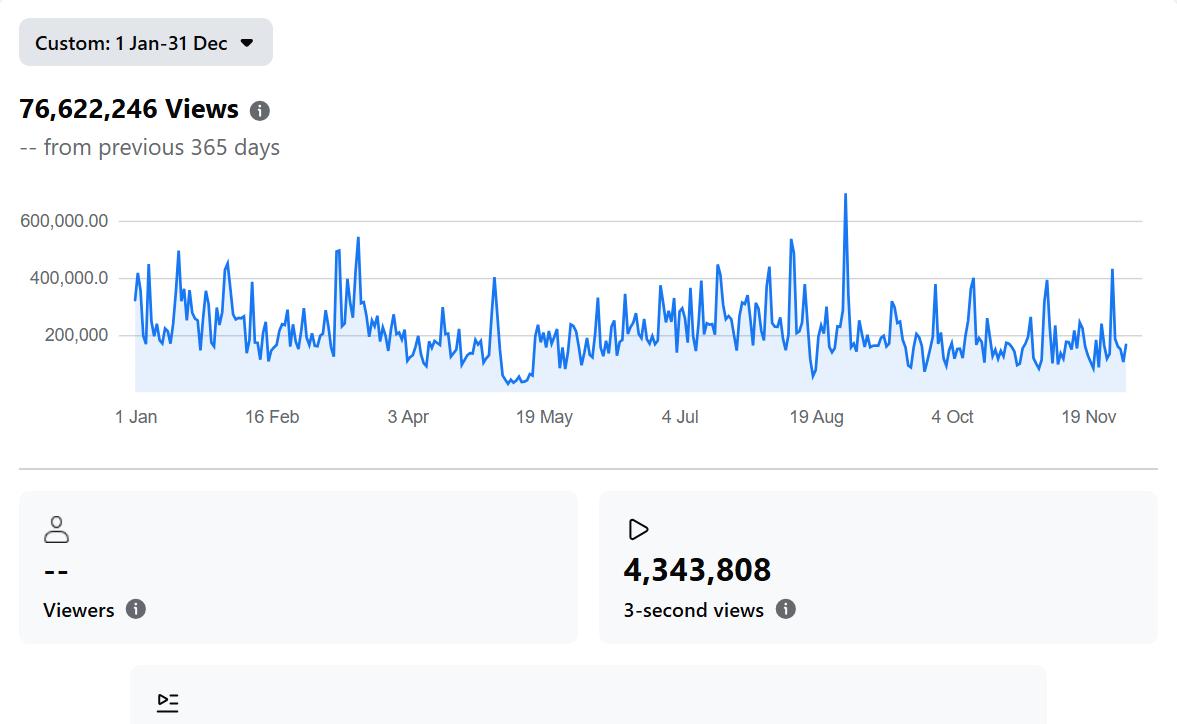Screen dimensions: 1177x724
Task: Click the 600,000.00 y-axis label
Action: tap(64, 221)
